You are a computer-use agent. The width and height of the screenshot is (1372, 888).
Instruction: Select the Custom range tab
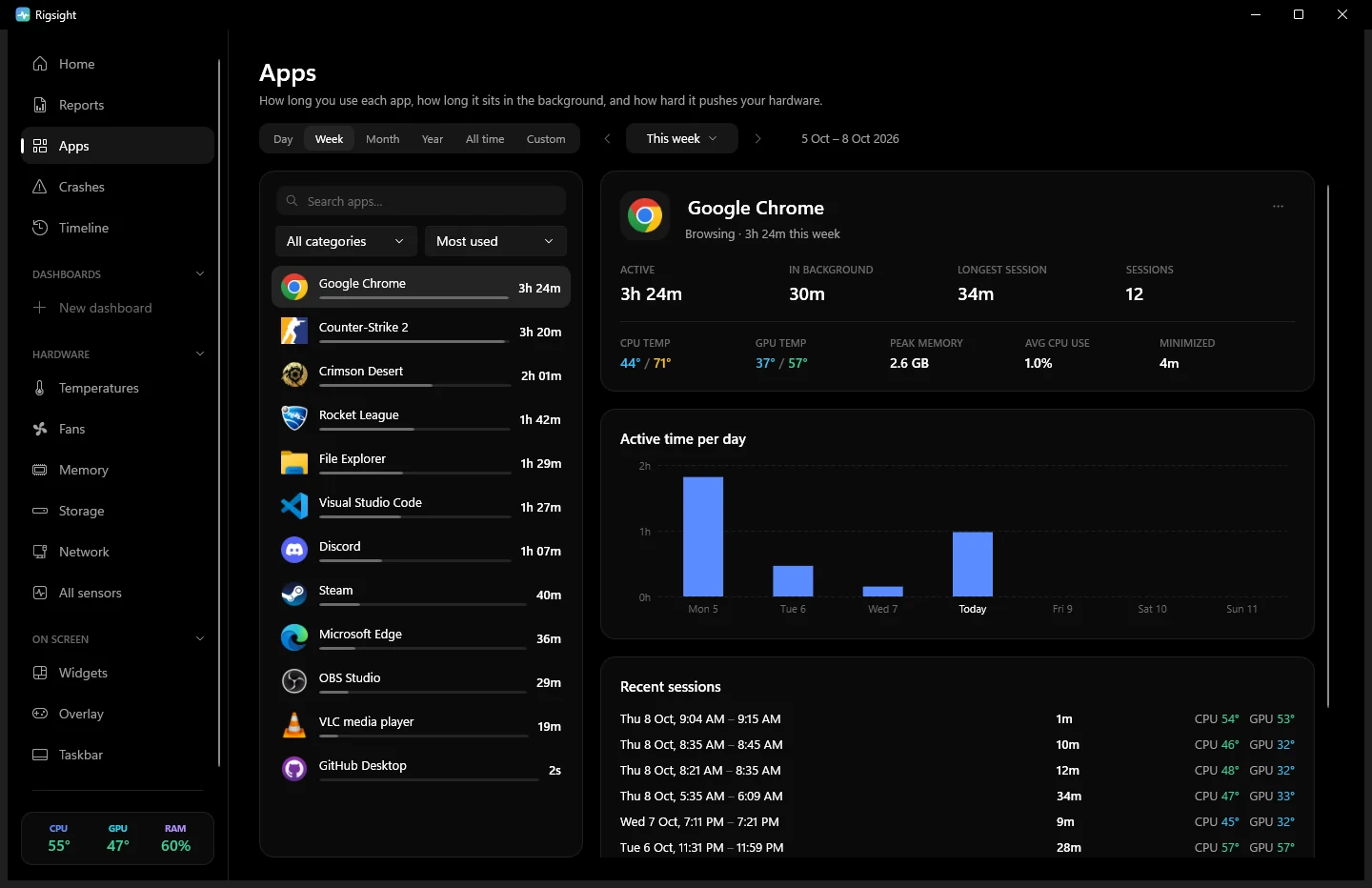tap(546, 139)
